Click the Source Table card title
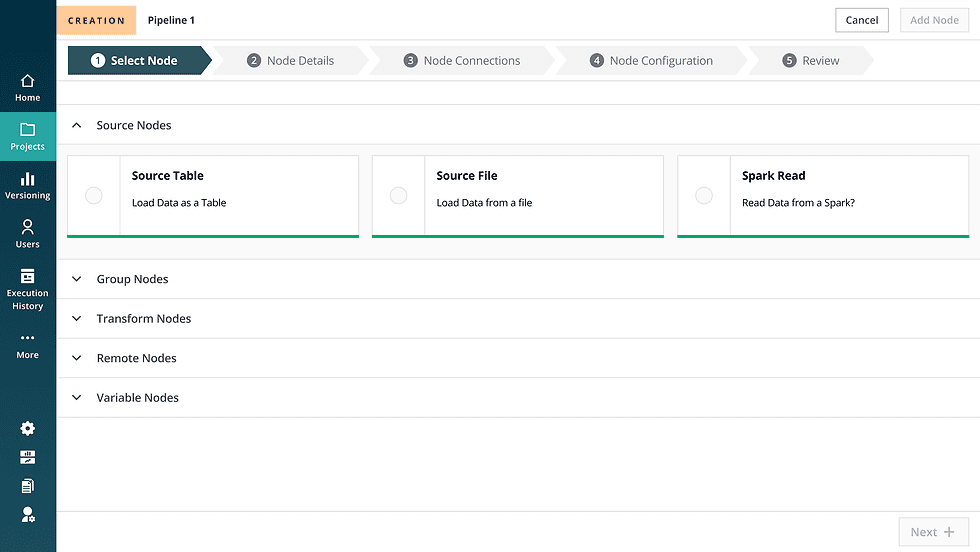980x552 pixels. [x=168, y=176]
